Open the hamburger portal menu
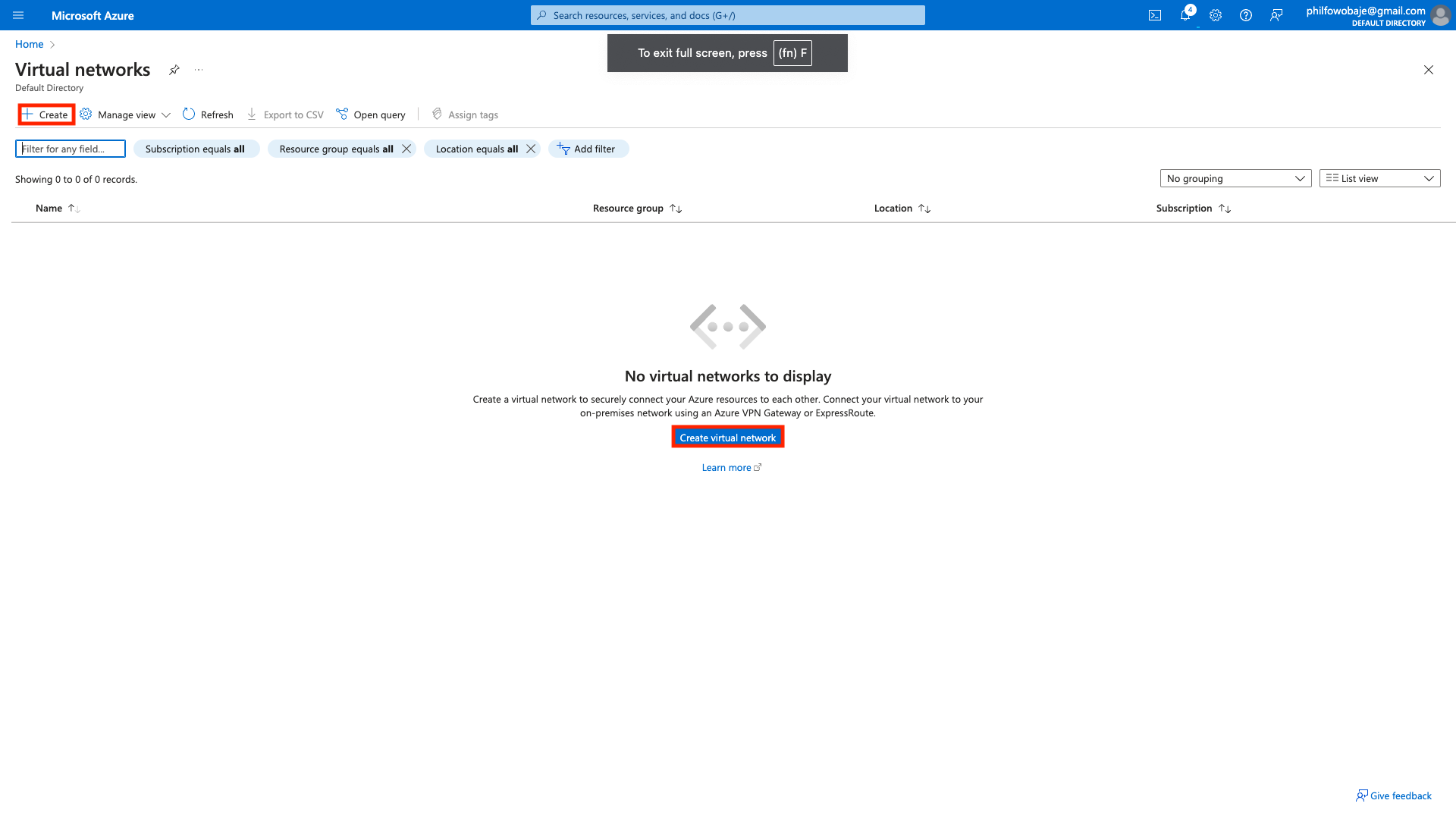 coord(18,15)
